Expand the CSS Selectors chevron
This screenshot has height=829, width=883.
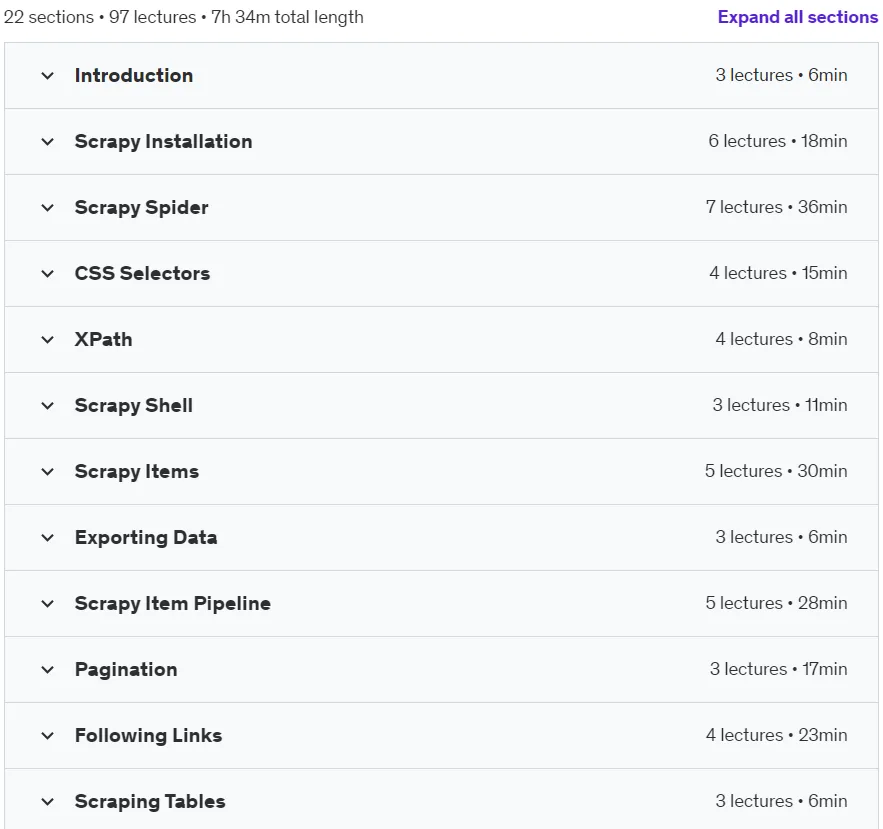tap(48, 274)
